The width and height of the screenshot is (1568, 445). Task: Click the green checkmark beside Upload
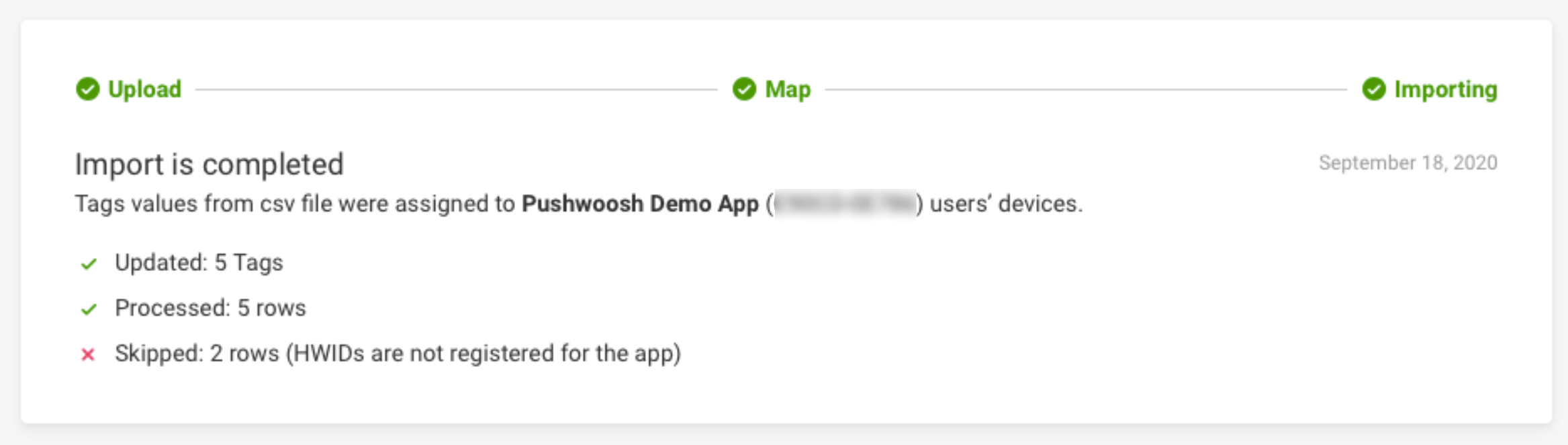87,89
